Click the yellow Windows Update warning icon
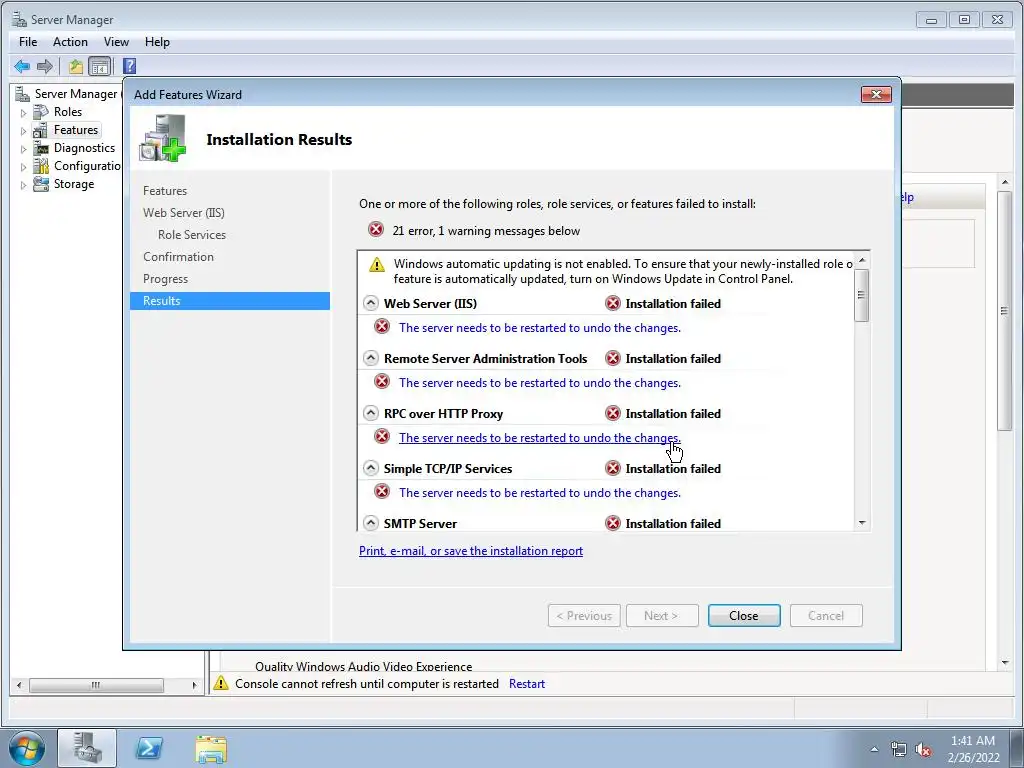This screenshot has width=1024, height=768. [x=377, y=264]
